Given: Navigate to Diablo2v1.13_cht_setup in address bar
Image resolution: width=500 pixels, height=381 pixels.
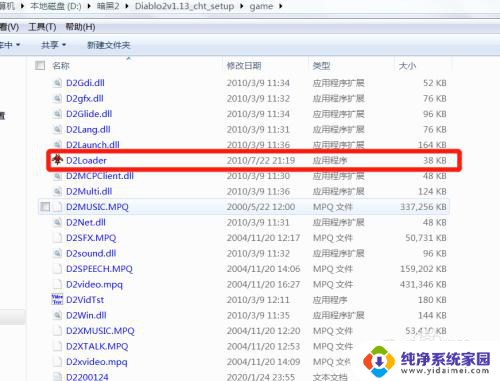Looking at the screenshot, I should (x=184, y=6).
